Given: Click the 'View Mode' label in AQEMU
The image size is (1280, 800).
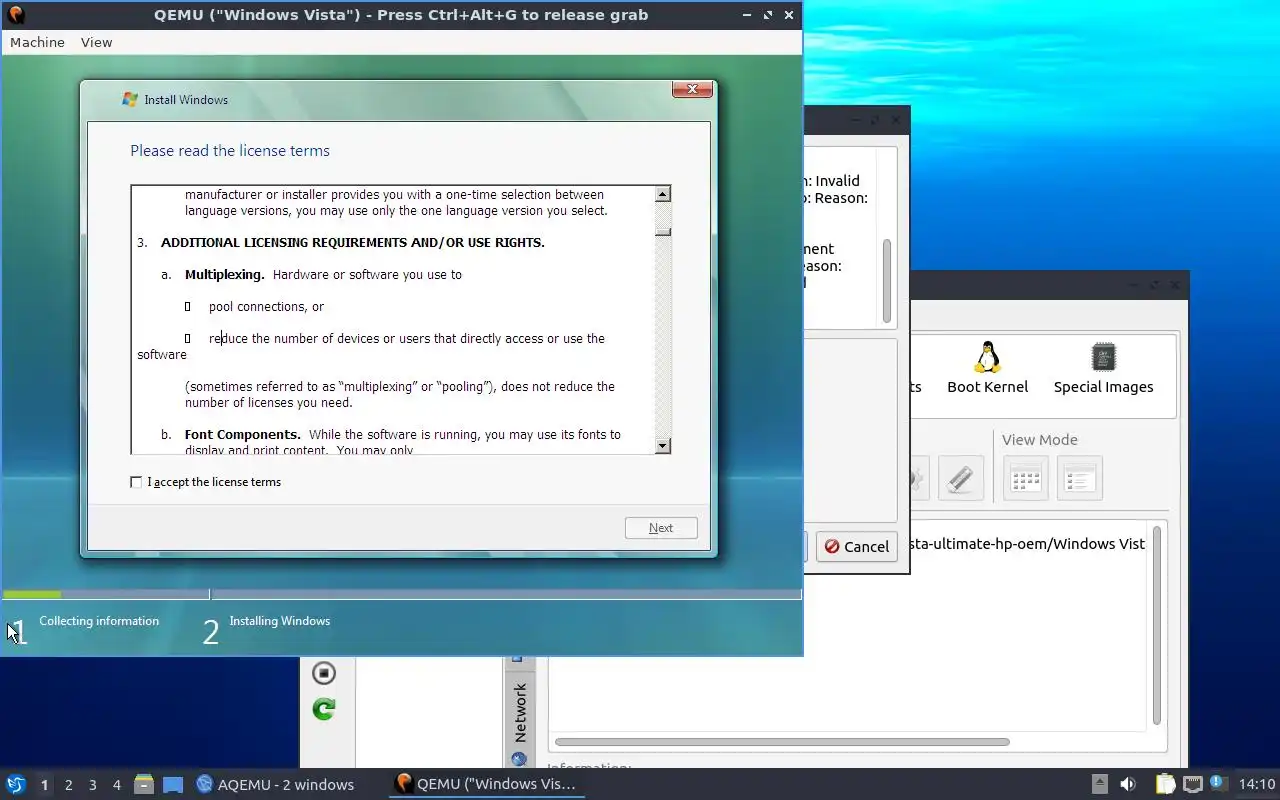Looking at the screenshot, I should coord(1040,440).
